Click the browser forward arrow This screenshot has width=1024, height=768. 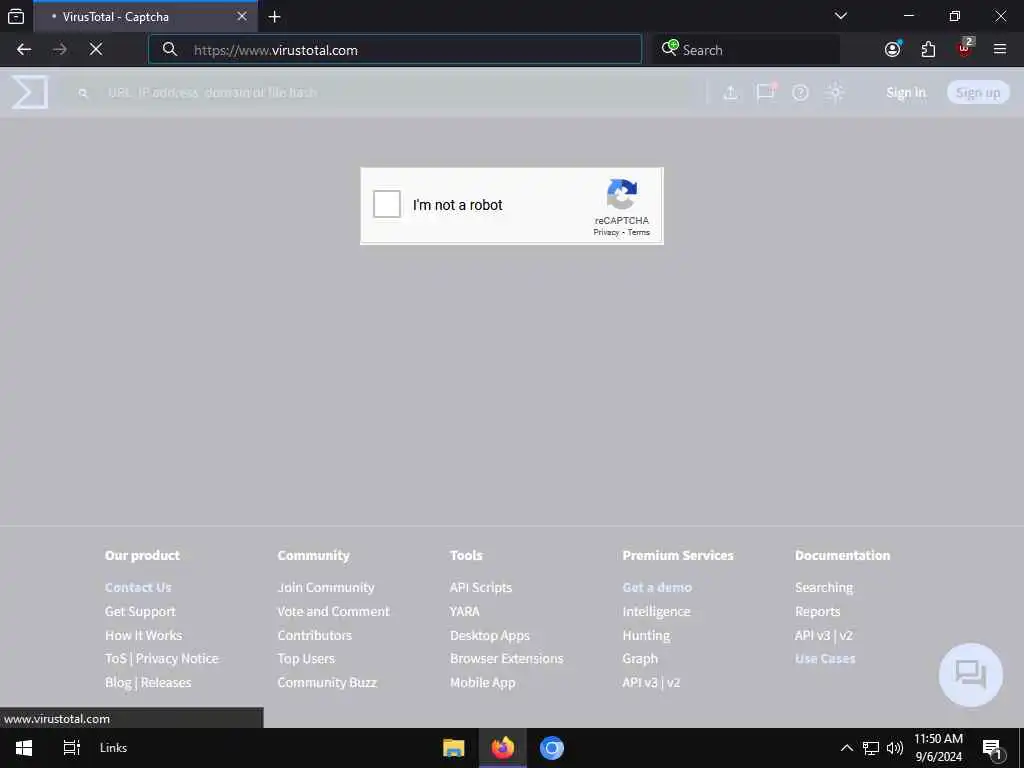click(x=59, y=50)
